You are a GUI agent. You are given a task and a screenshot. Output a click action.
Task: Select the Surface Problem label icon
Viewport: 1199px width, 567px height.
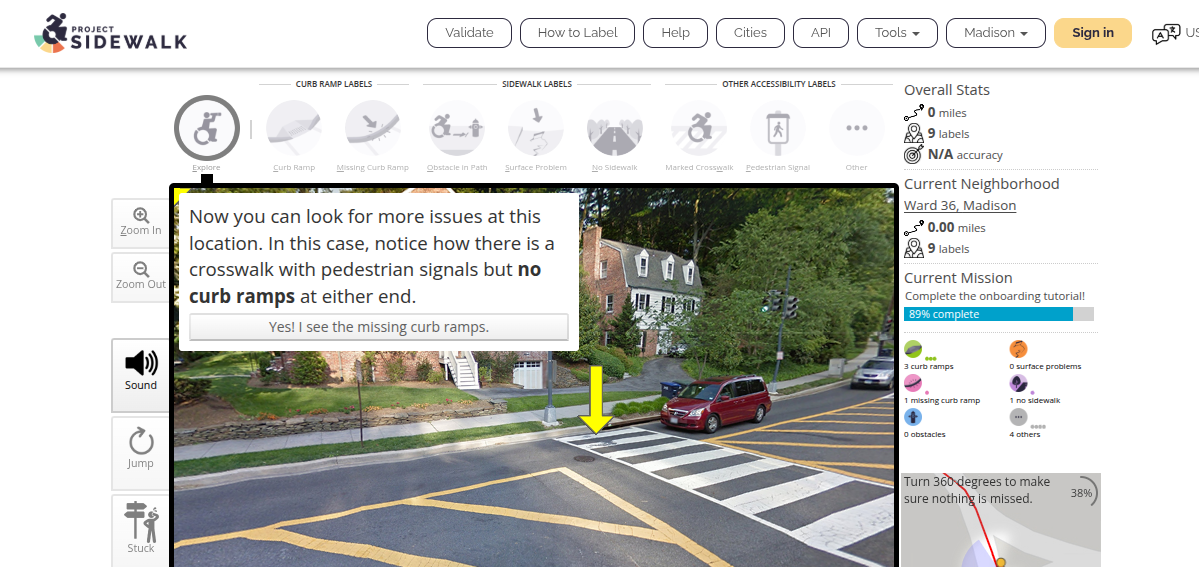point(536,128)
